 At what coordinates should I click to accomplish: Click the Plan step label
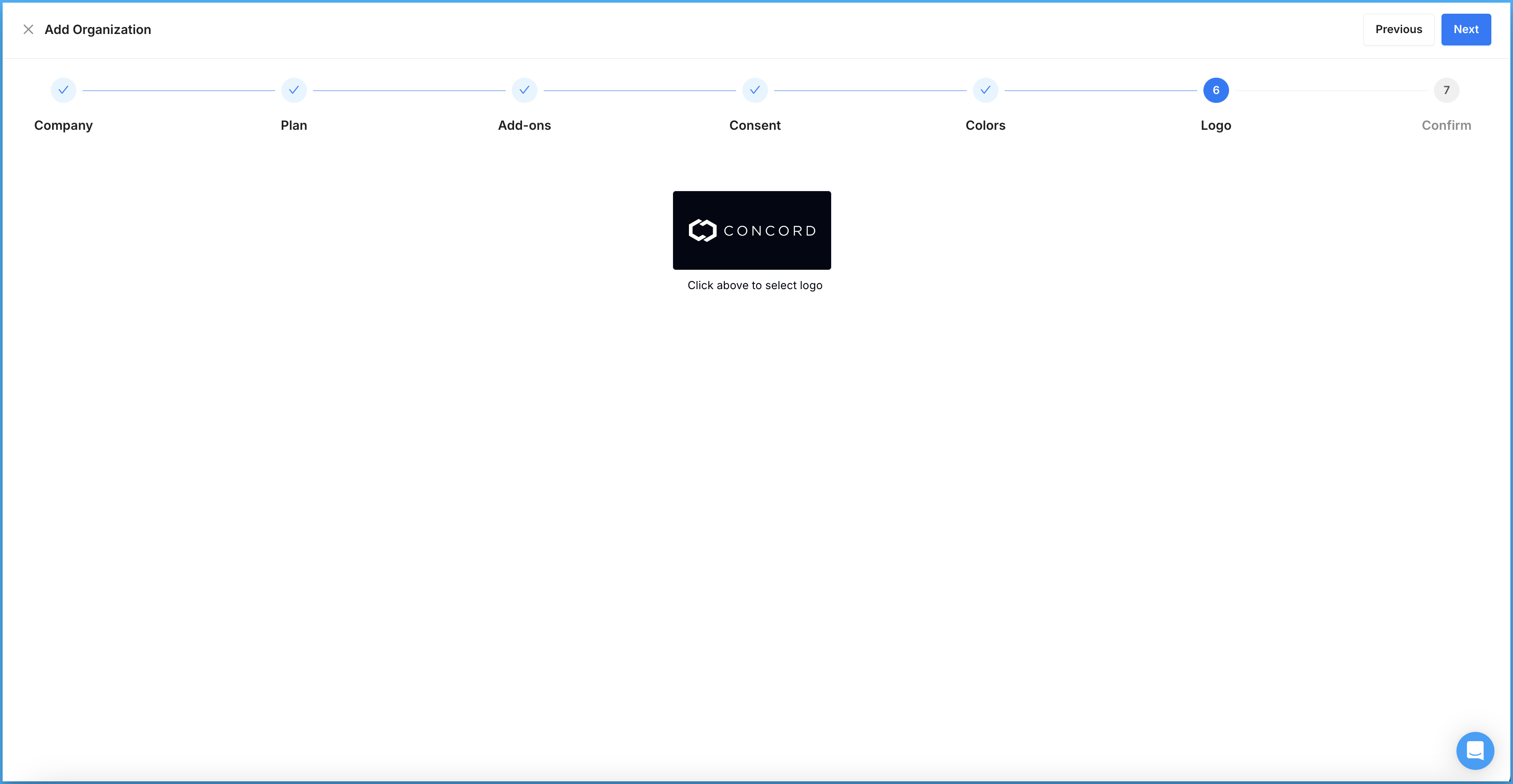click(294, 126)
